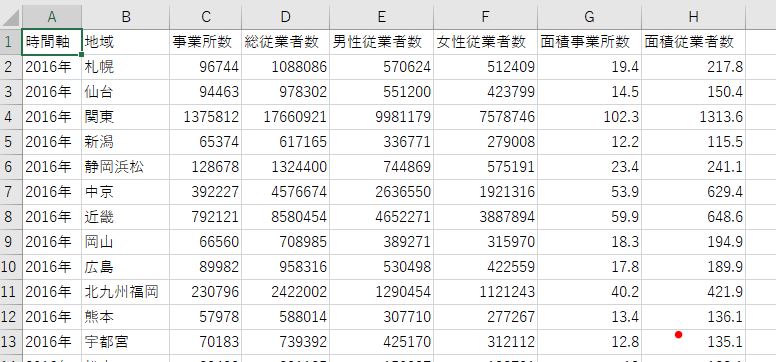Select row 10 header
The height and width of the screenshot is (362, 776).
pyautogui.click(x=11, y=267)
